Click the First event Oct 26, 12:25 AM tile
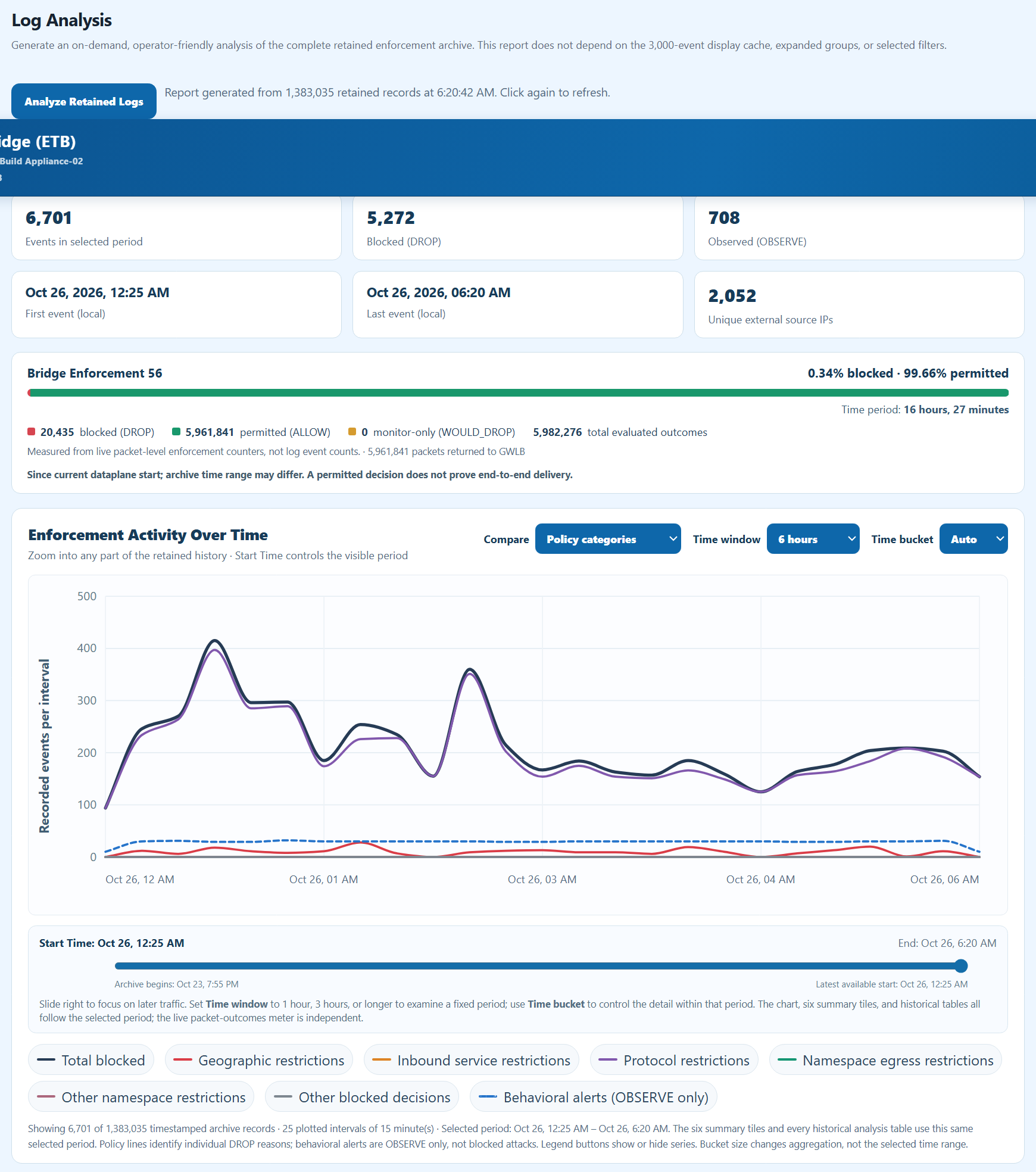This screenshot has width=1036, height=1172. pyautogui.click(x=176, y=305)
